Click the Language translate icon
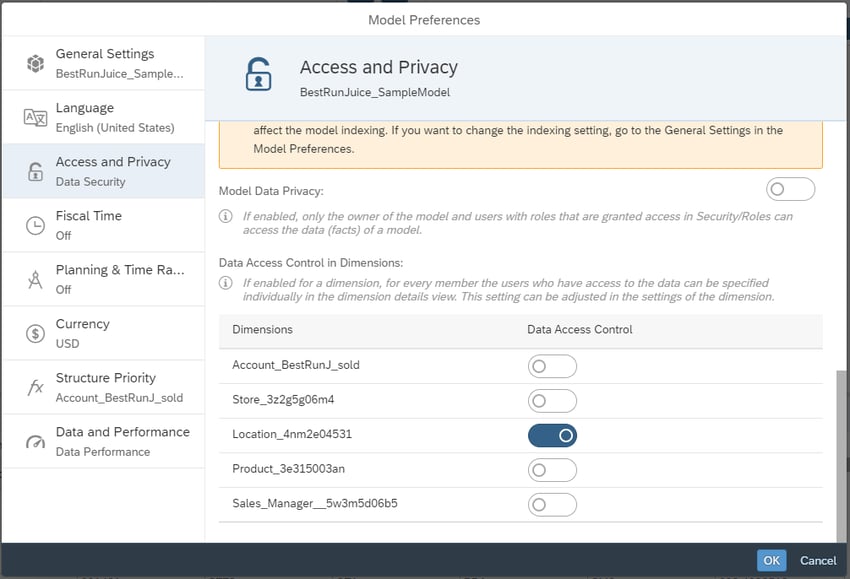Image resolution: width=850 pixels, height=579 pixels. tap(35, 117)
